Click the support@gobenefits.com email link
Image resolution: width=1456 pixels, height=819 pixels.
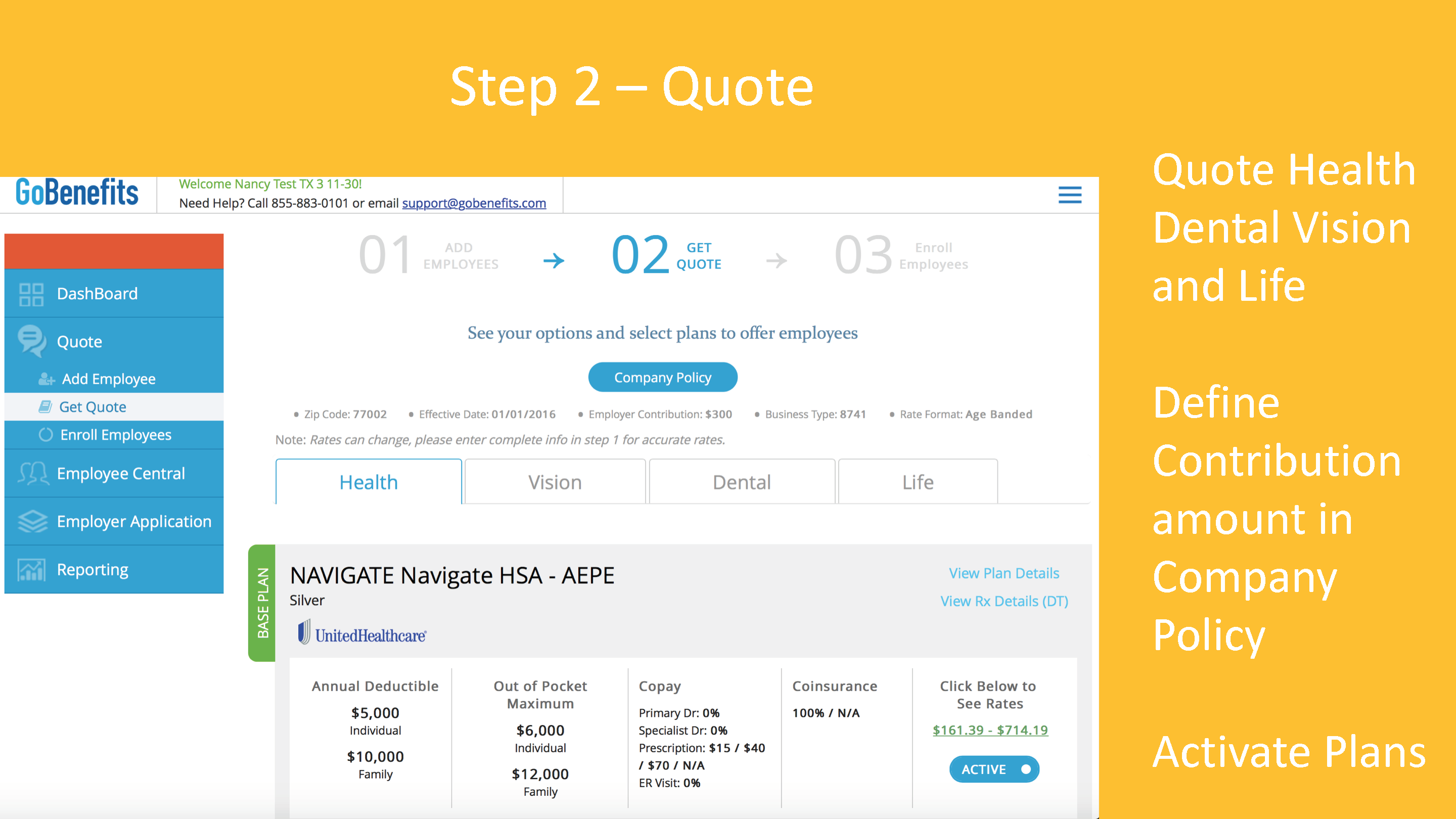[474, 203]
